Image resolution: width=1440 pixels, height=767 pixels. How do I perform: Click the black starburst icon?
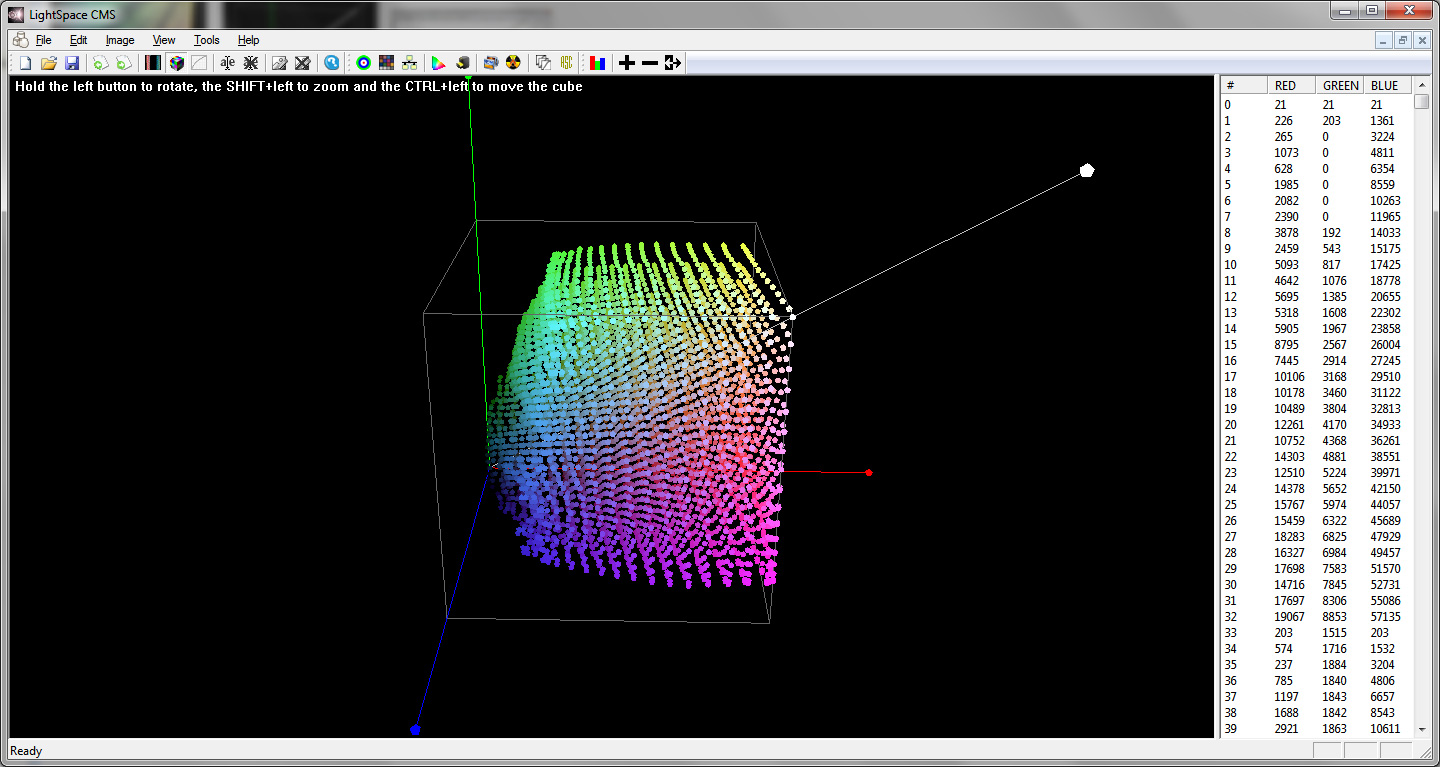(251, 63)
